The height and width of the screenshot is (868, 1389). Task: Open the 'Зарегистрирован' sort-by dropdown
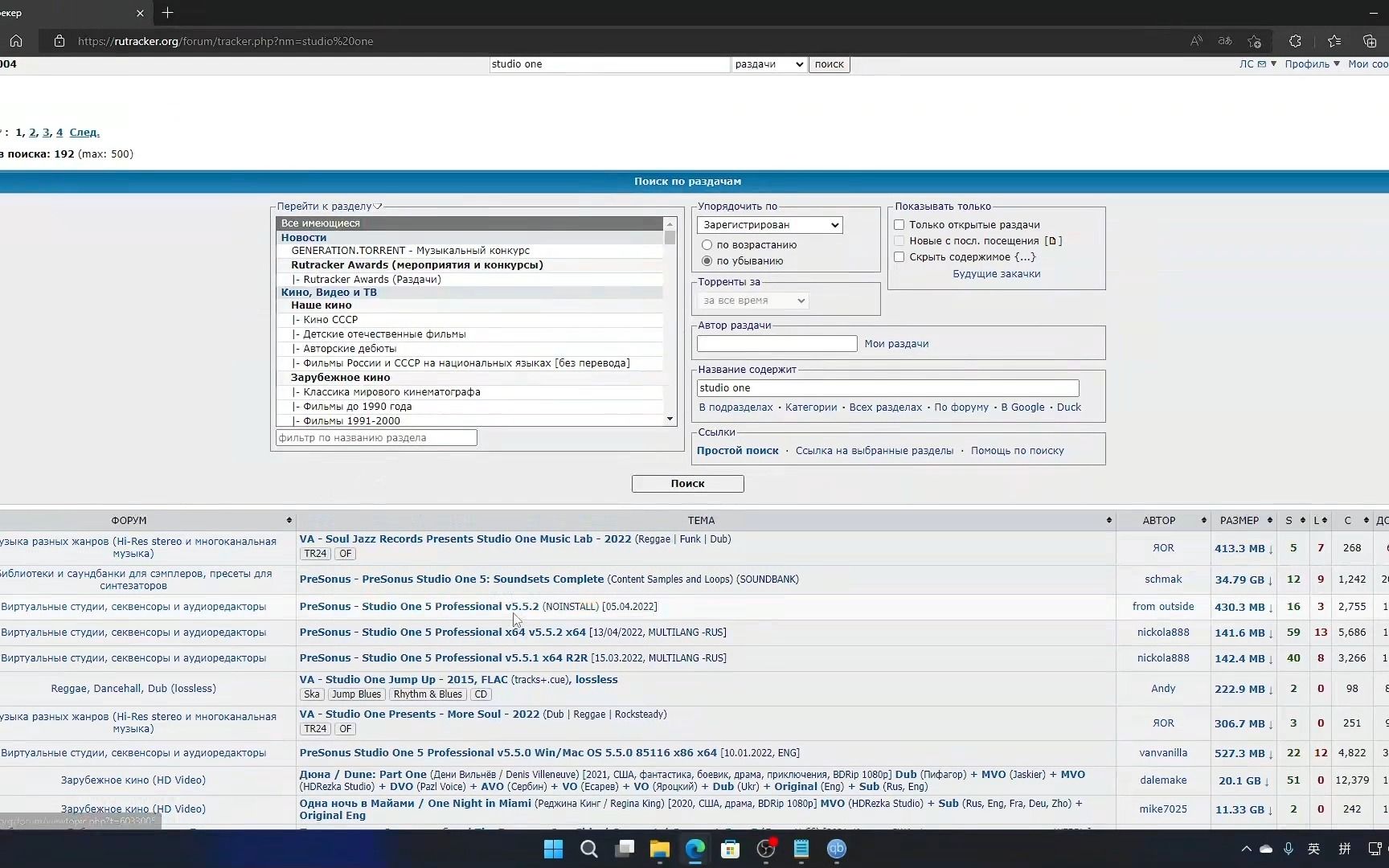coord(770,225)
